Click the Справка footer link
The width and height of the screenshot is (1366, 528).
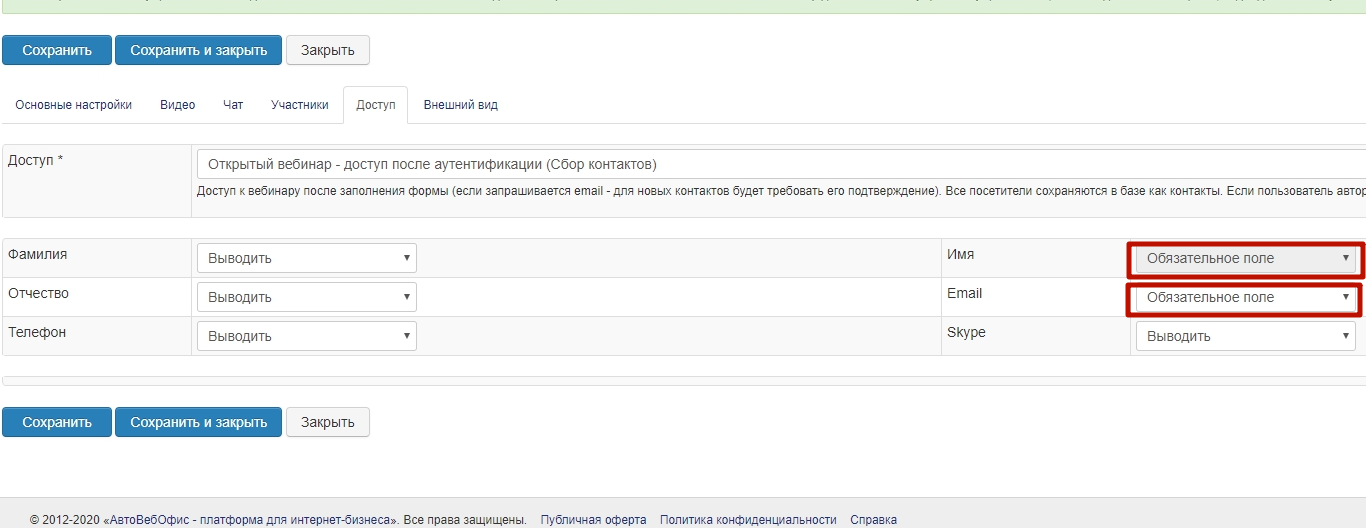(x=873, y=520)
